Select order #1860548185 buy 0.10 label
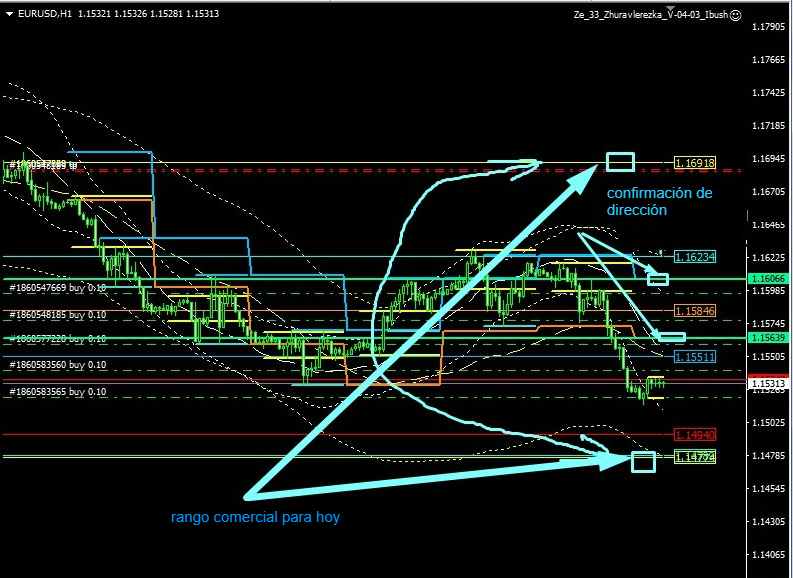The height and width of the screenshot is (578, 793). point(57,313)
